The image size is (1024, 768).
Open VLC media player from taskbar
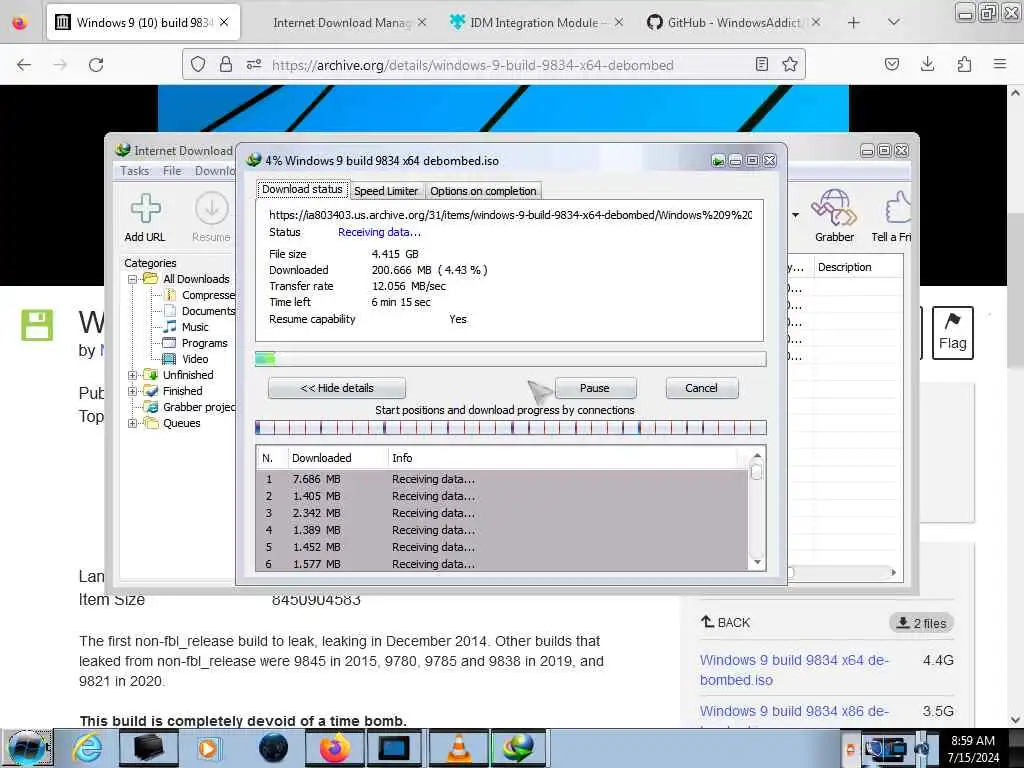click(460, 748)
